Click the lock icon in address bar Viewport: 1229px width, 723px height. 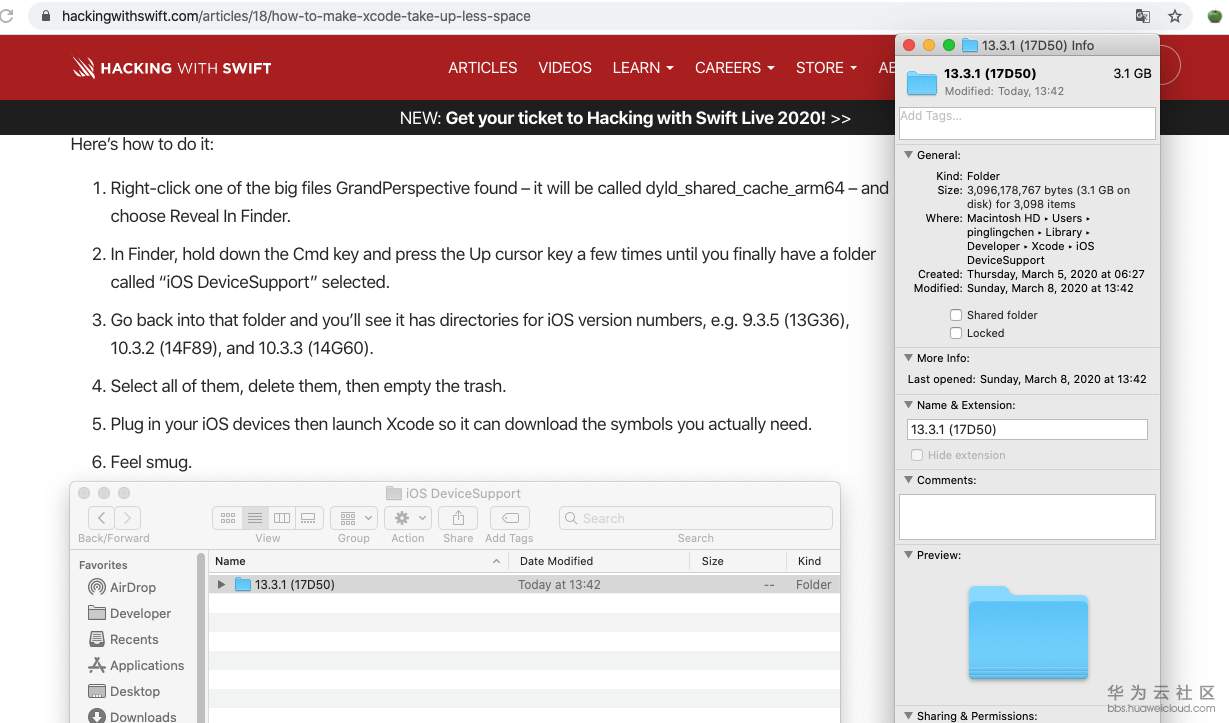click(x=46, y=16)
